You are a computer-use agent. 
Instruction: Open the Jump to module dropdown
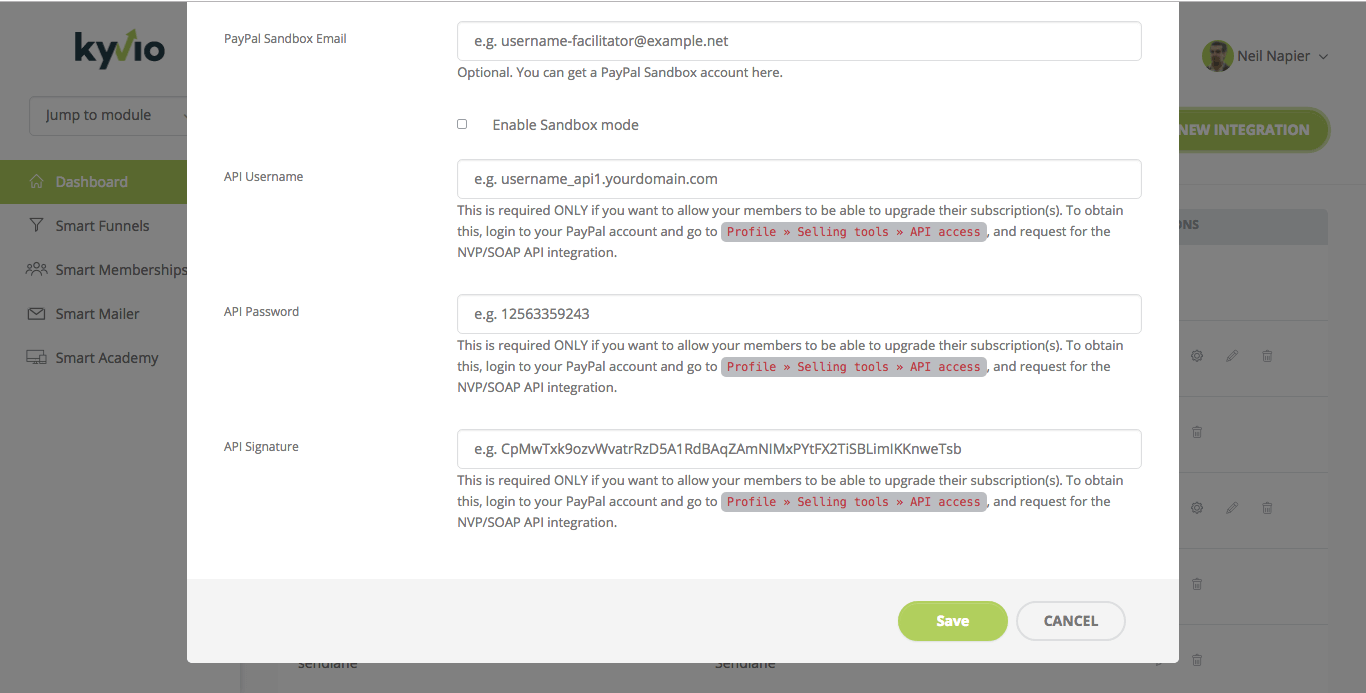(x=108, y=115)
